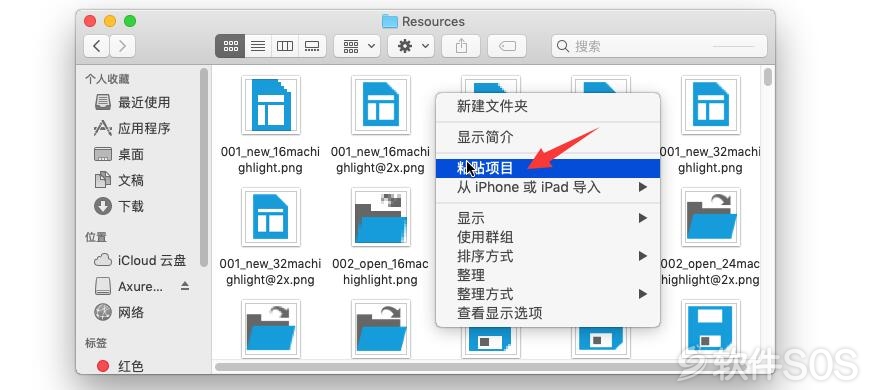Switch to column view
This screenshot has height=390, width=872.
(285, 46)
